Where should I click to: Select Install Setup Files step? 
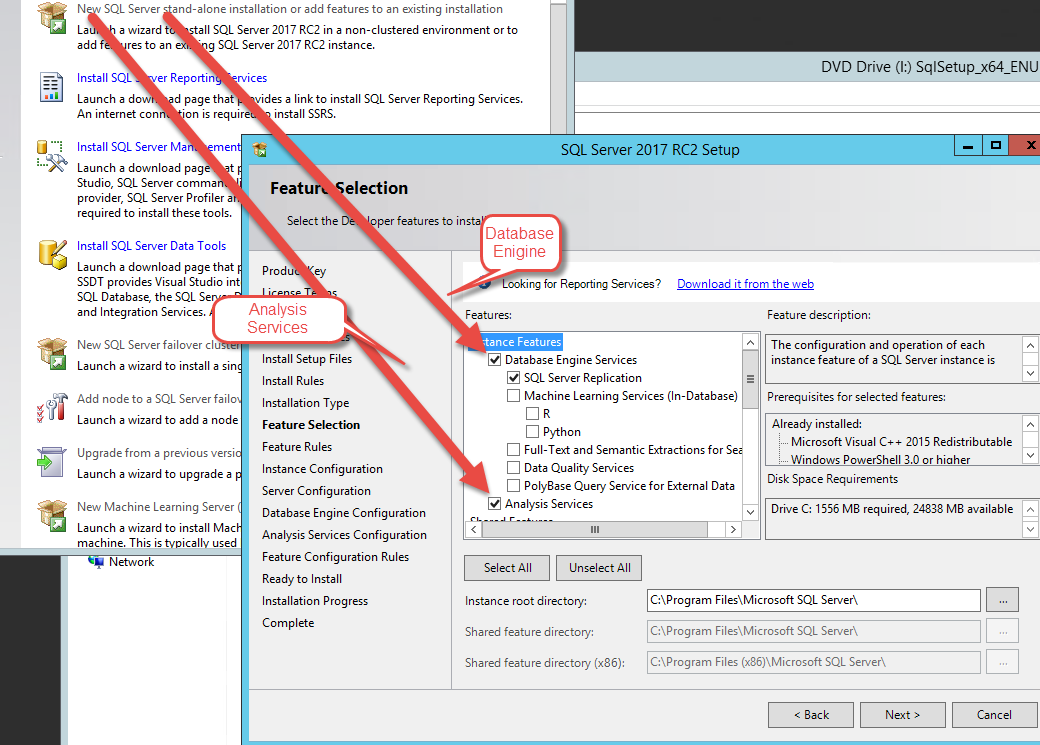point(306,359)
